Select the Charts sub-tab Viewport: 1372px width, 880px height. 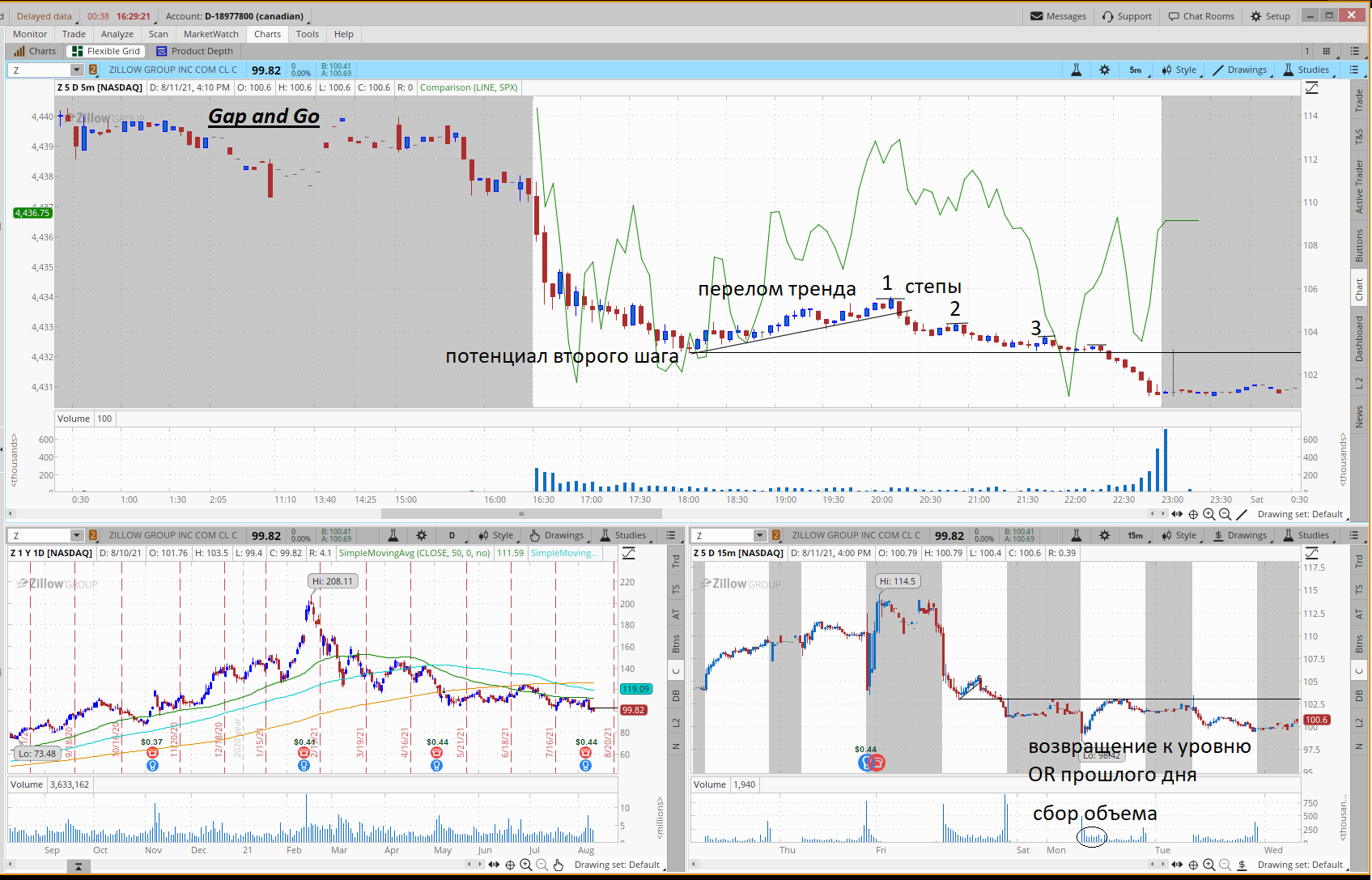tap(35, 51)
